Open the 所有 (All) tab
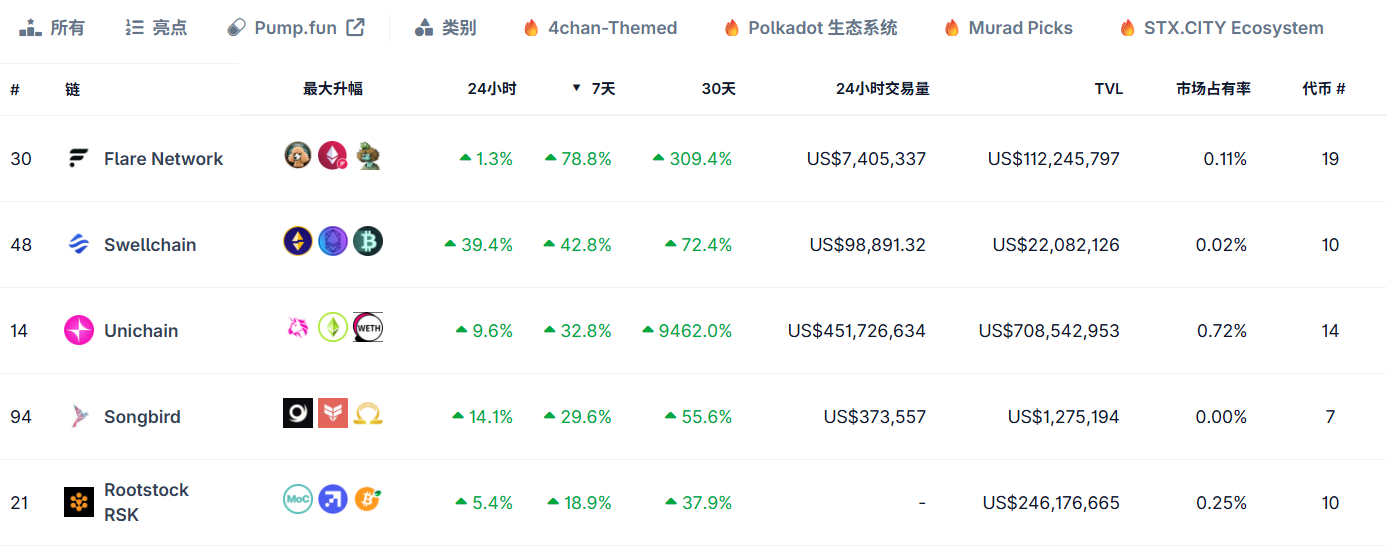This screenshot has height=549, width=1386. (x=52, y=28)
